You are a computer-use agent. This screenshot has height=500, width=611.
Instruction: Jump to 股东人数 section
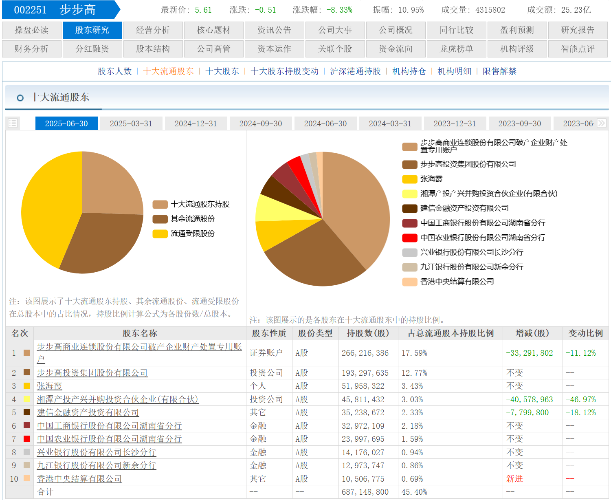click(x=115, y=71)
